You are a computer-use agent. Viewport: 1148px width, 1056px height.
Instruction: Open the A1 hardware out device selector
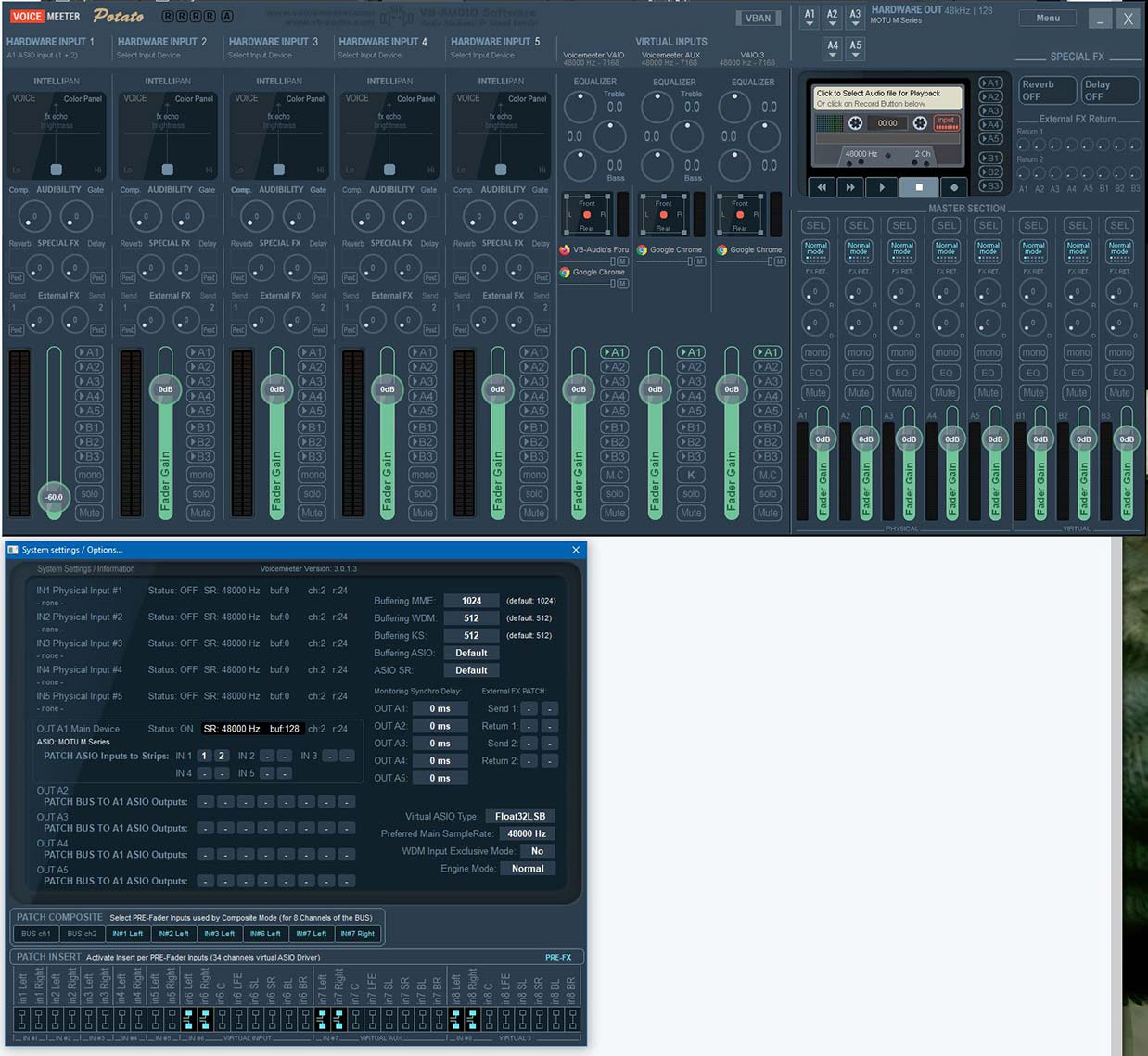tap(810, 18)
